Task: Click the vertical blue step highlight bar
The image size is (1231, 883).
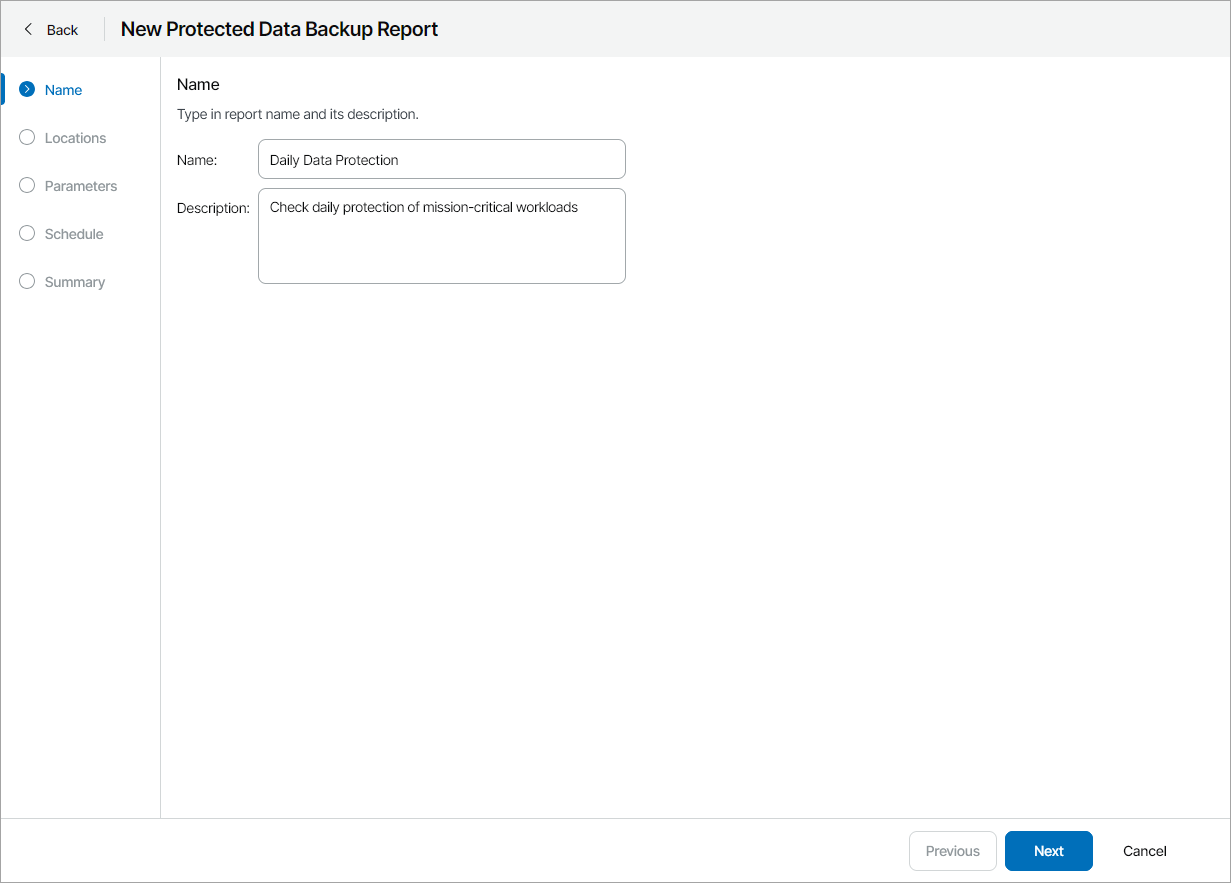Action: point(2,89)
